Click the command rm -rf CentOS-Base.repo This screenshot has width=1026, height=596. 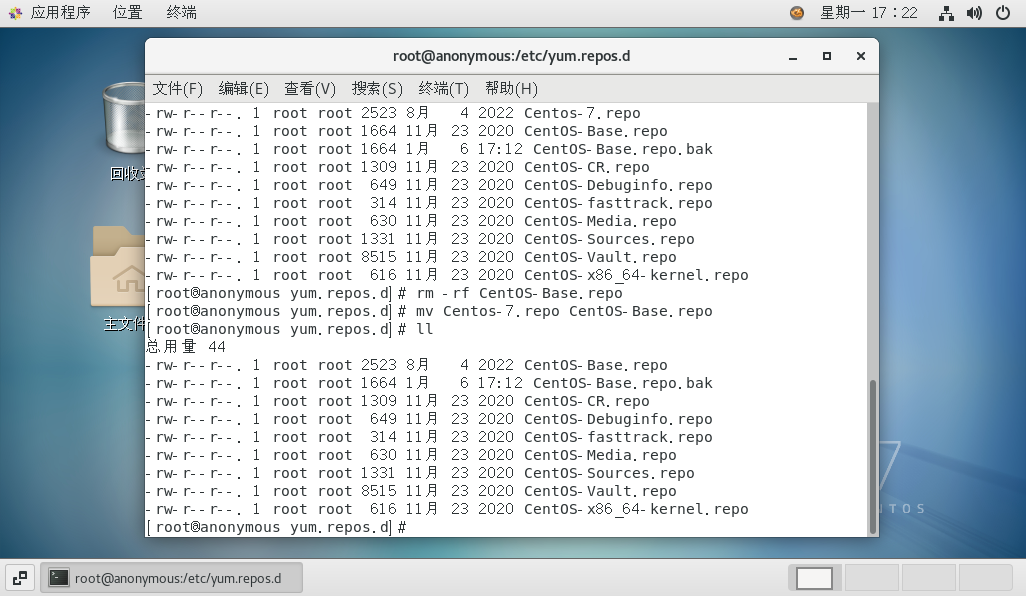(x=520, y=293)
